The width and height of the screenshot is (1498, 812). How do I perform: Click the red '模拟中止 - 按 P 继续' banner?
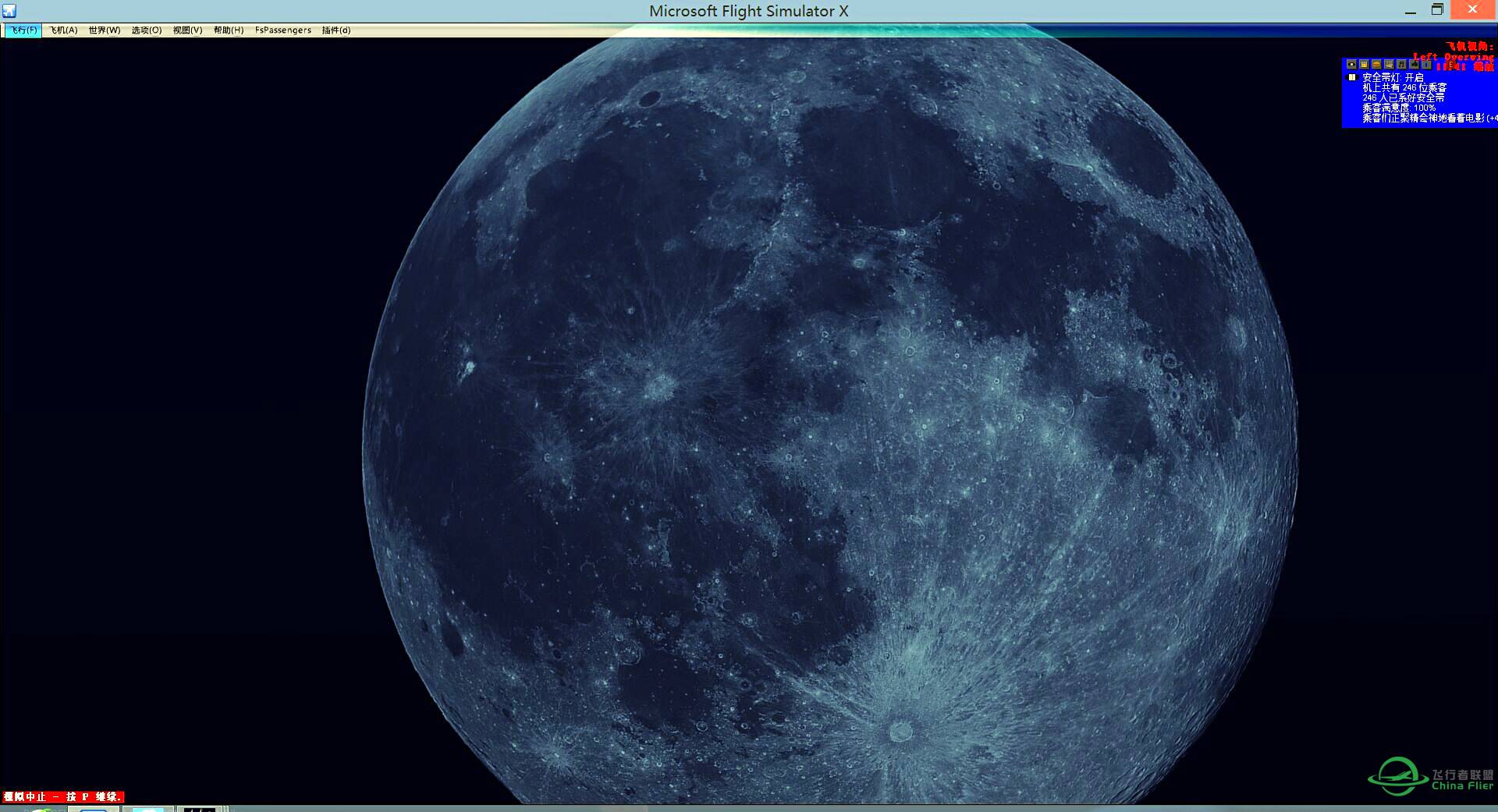pyautogui.click(x=62, y=796)
